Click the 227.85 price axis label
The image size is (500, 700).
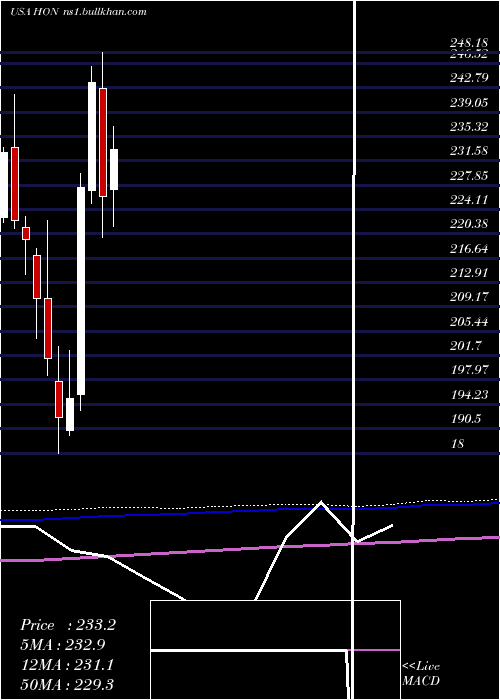pos(469,175)
